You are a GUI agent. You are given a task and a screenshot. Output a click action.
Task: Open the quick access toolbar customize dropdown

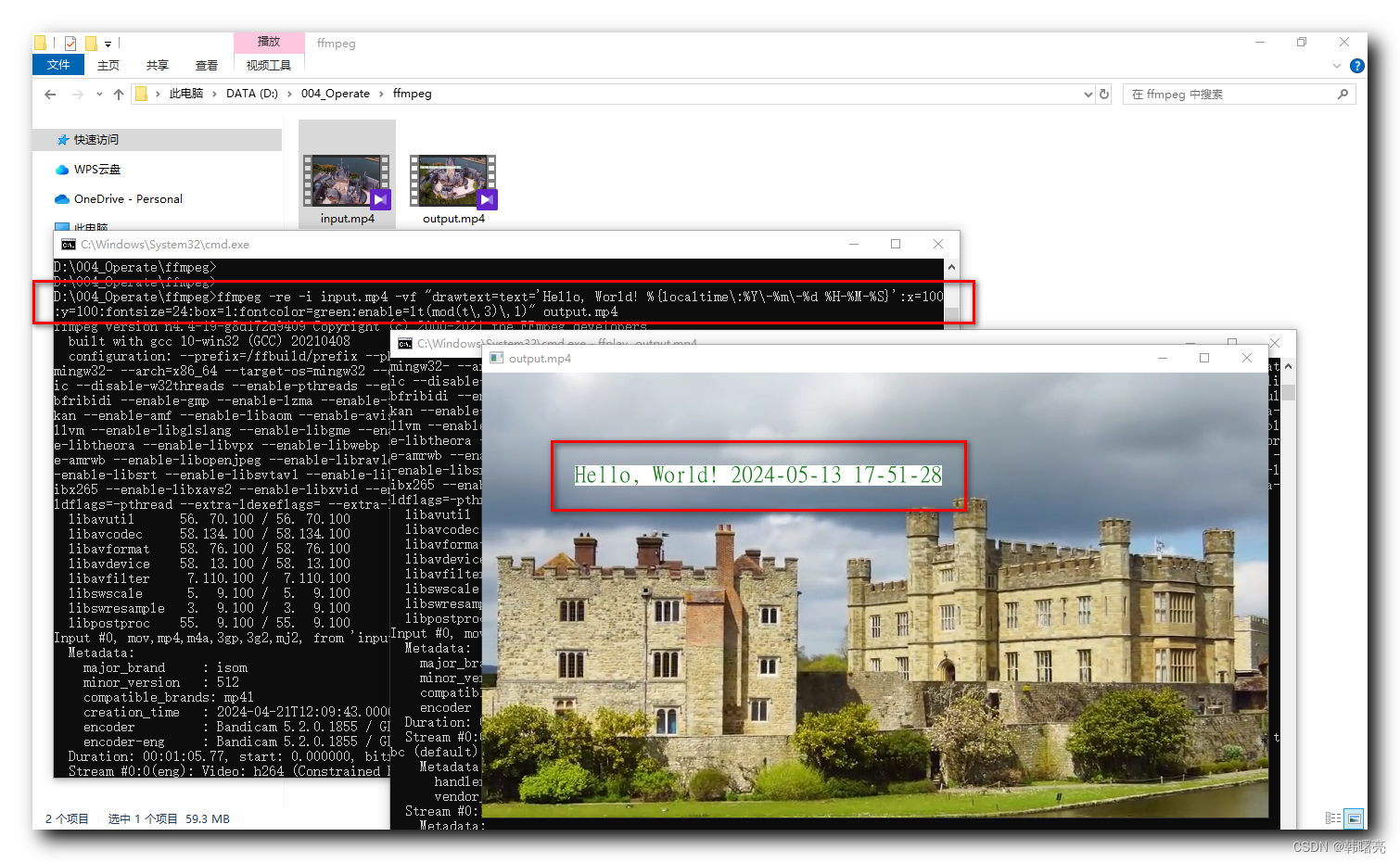point(108,43)
